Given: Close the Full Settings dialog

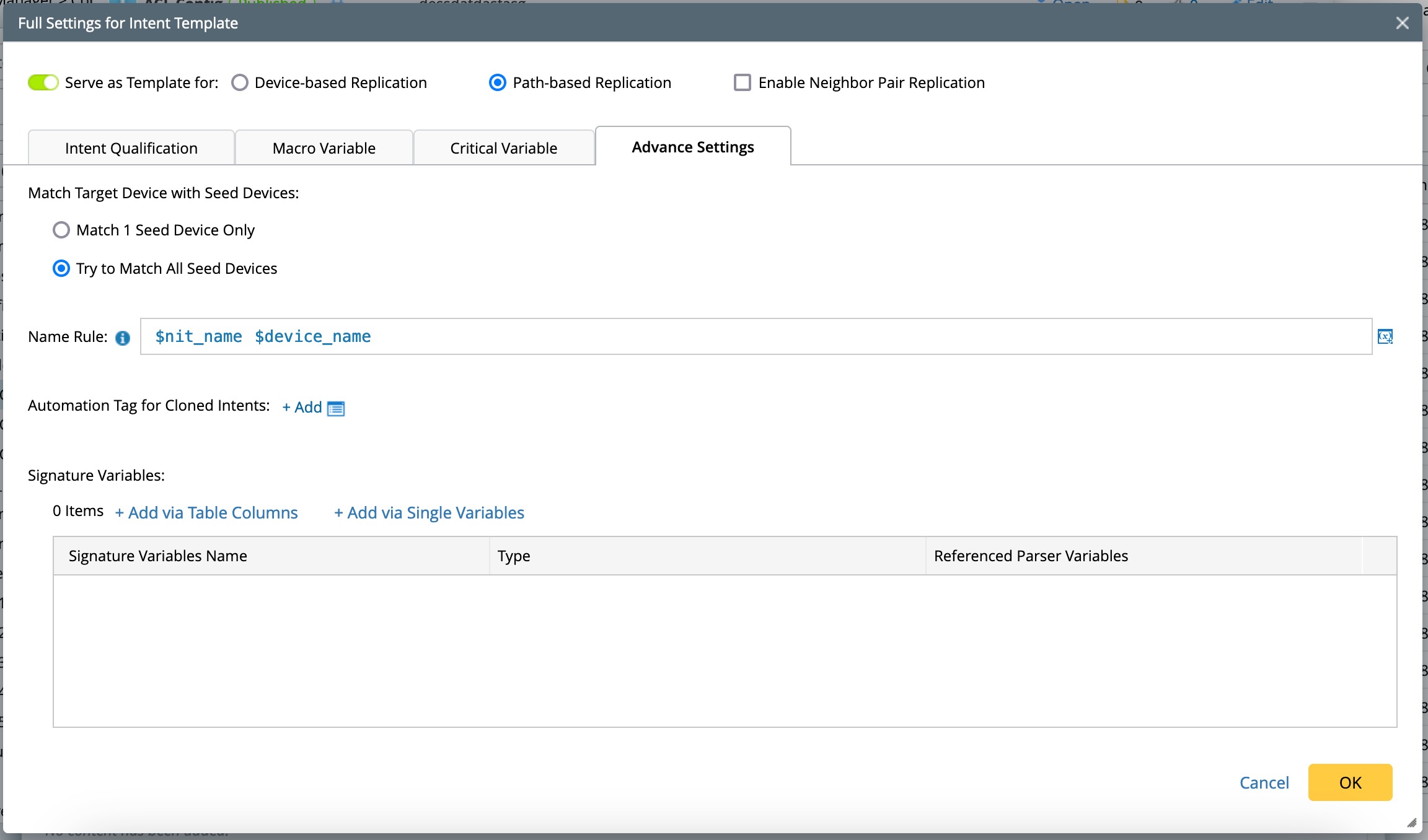Looking at the screenshot, I should pyautogui.click(x=1403, y=23).
